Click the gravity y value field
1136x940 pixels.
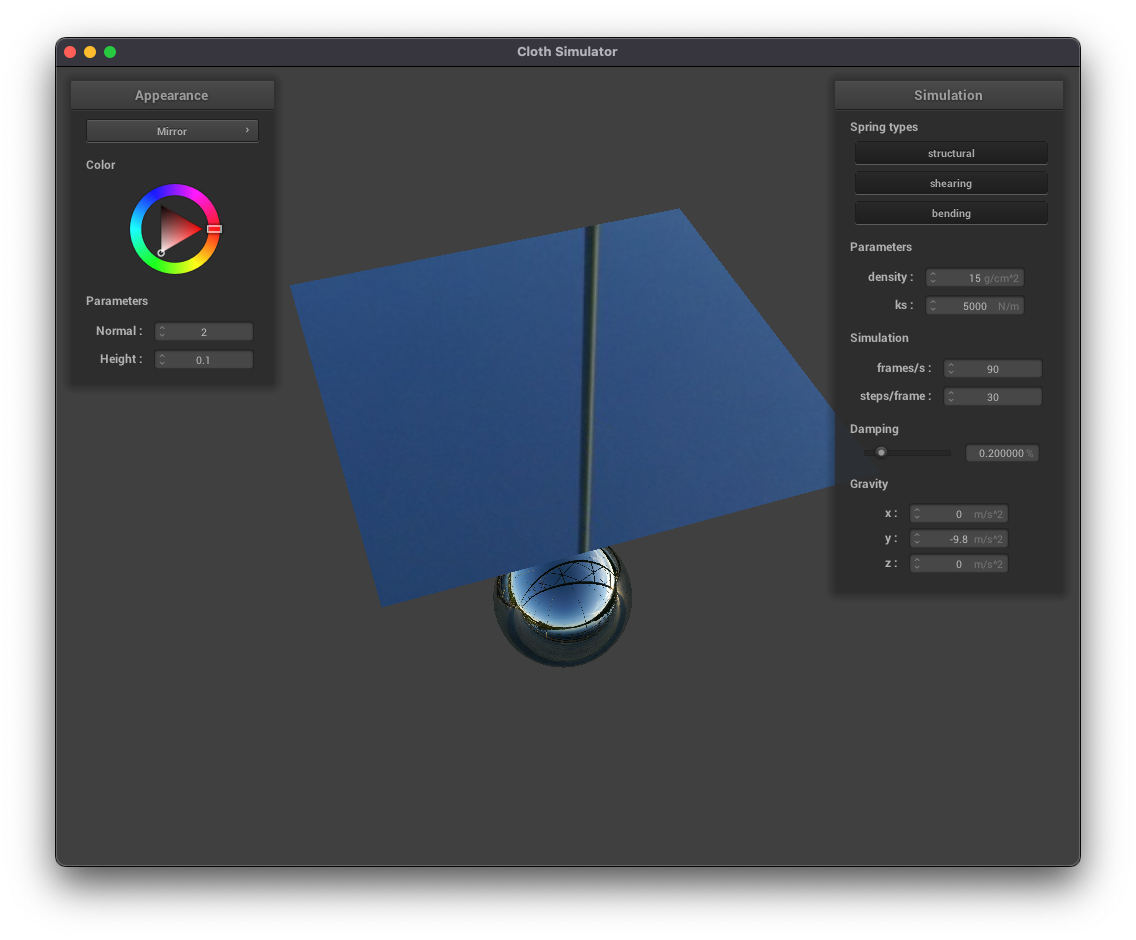pos(958,539)
